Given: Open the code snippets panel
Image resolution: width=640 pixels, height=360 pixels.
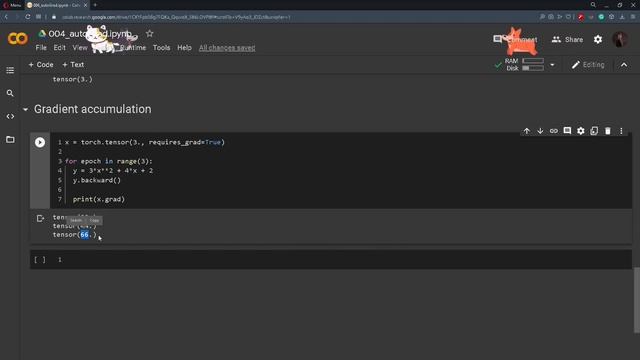Looking at the screenshot, I should click(x=10, y=116).
